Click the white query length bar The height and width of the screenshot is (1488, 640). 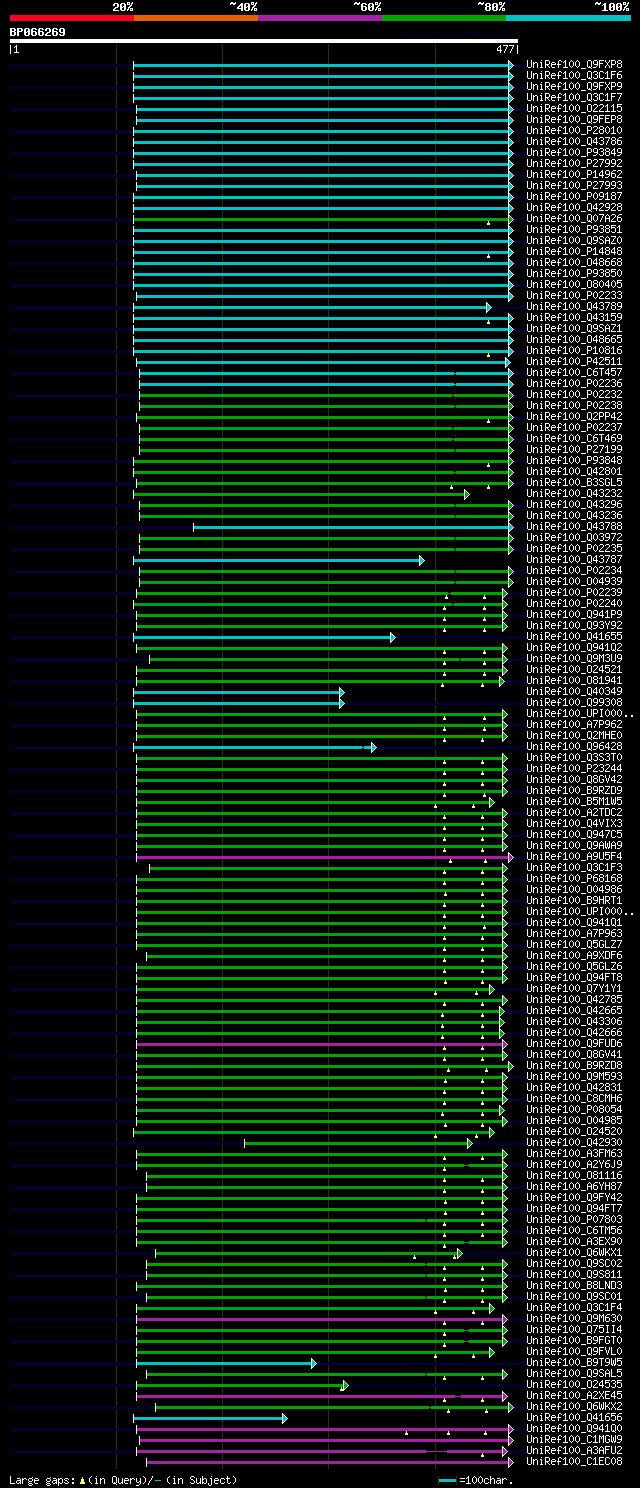pos(264,41)
